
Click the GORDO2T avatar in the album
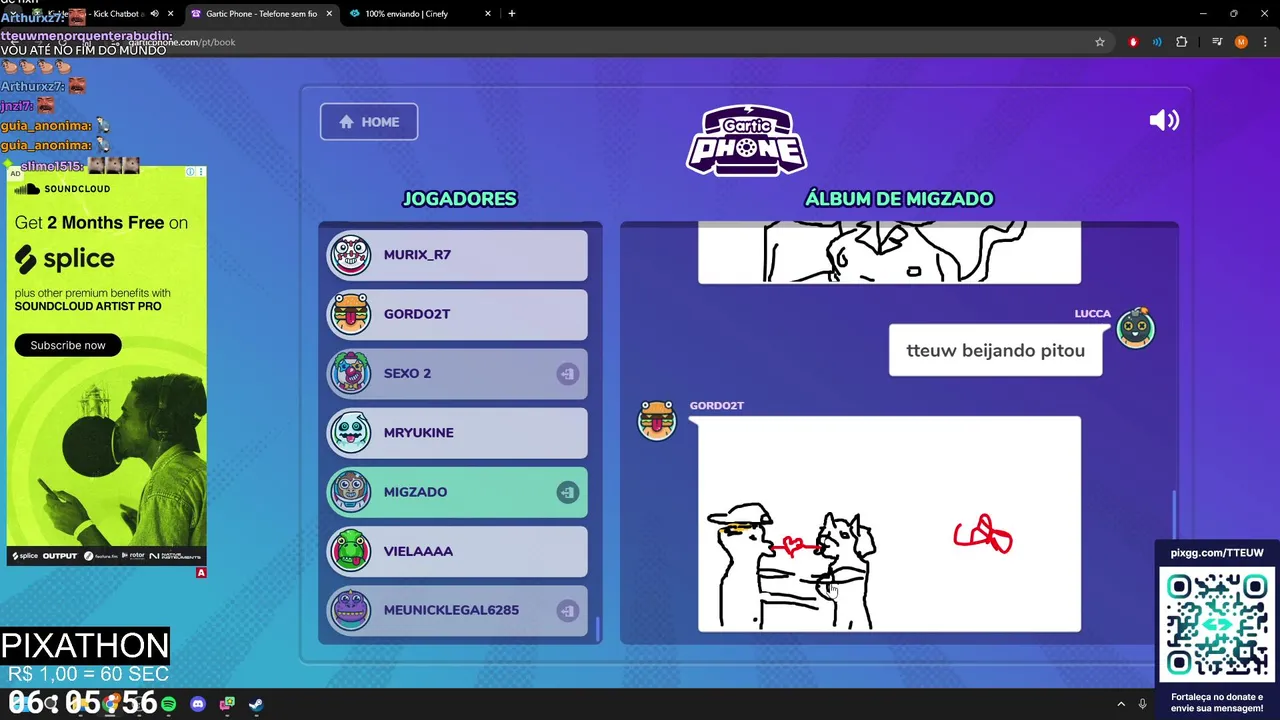657,420
